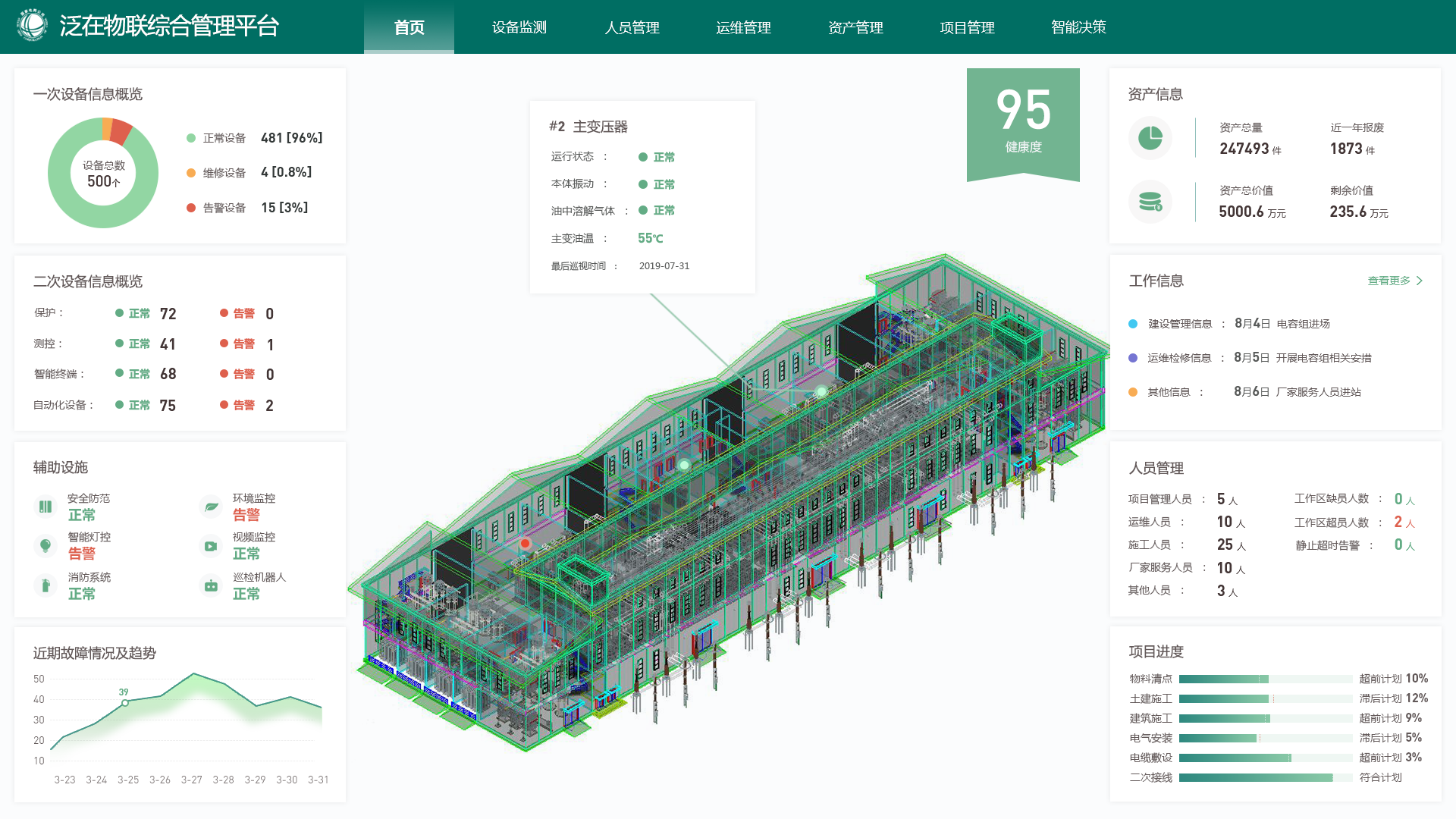Click the 最后巡视时间 2019-07-31 date
Viewport: 1456px width, 819px height.
pyautogui.click(x=664, y=266)
